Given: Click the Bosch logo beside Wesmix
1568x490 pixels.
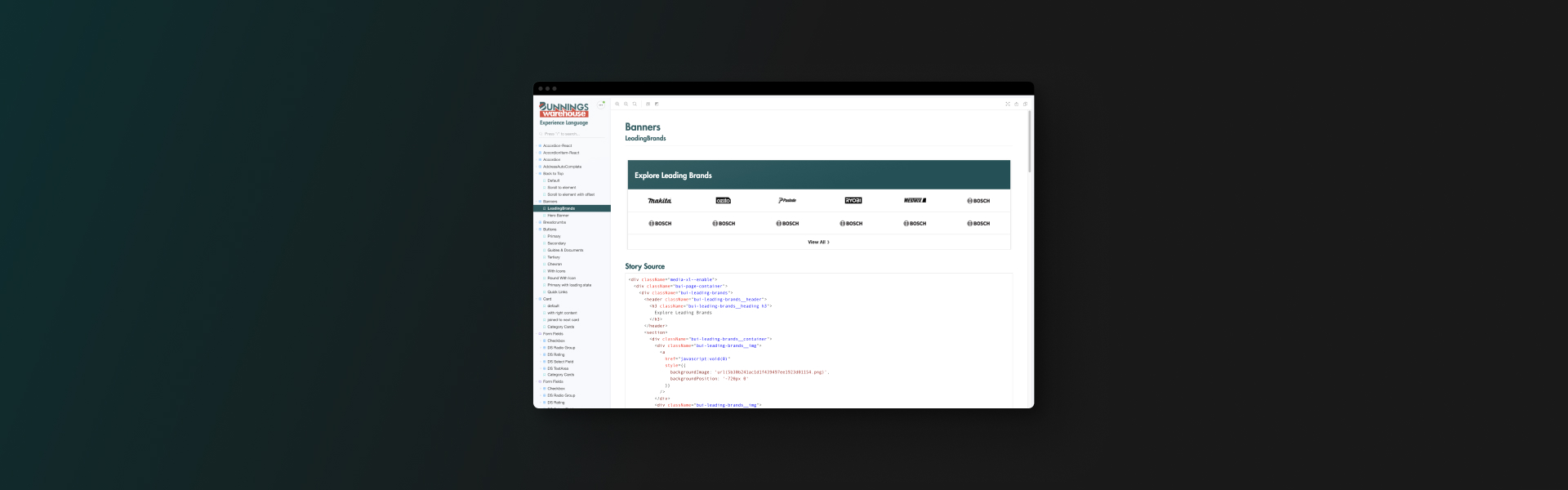Looking at the screenshot, I should point(978,200).
